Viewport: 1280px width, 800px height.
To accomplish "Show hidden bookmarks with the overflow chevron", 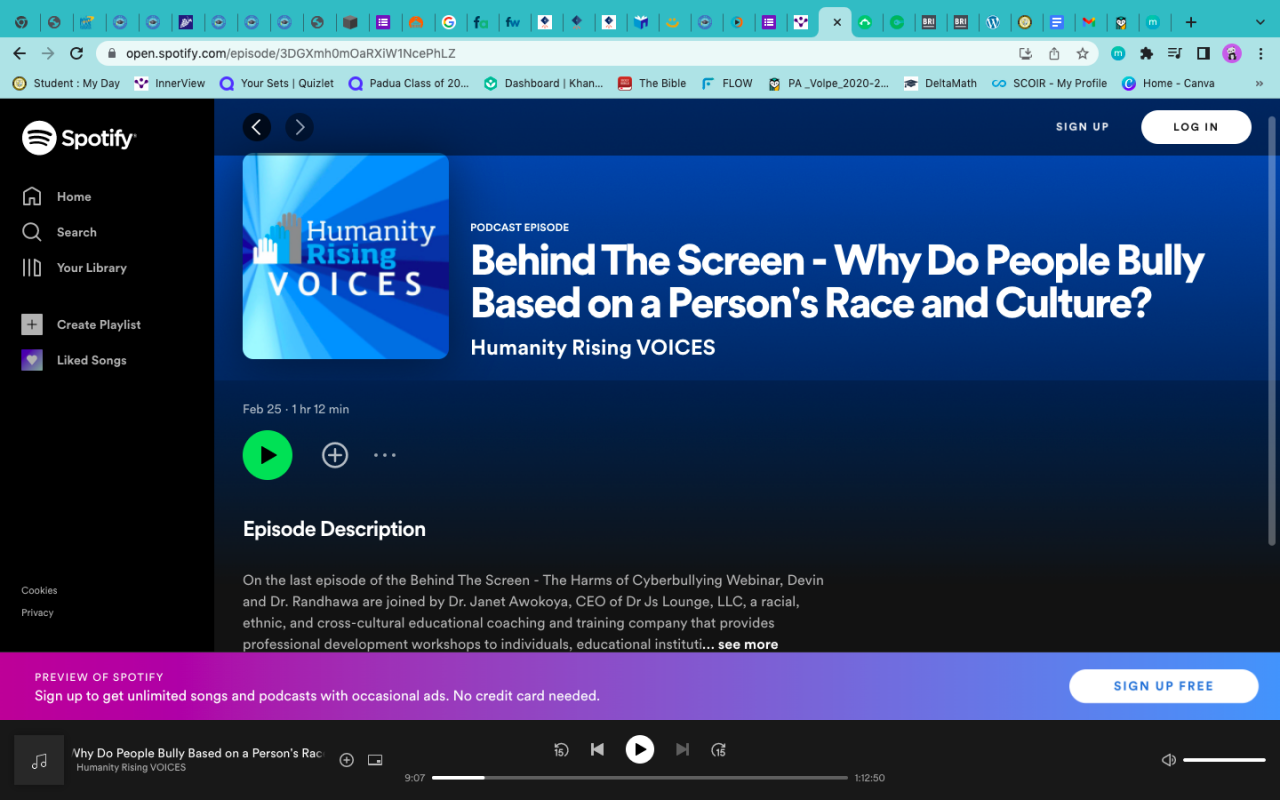I will [1260, 83].
